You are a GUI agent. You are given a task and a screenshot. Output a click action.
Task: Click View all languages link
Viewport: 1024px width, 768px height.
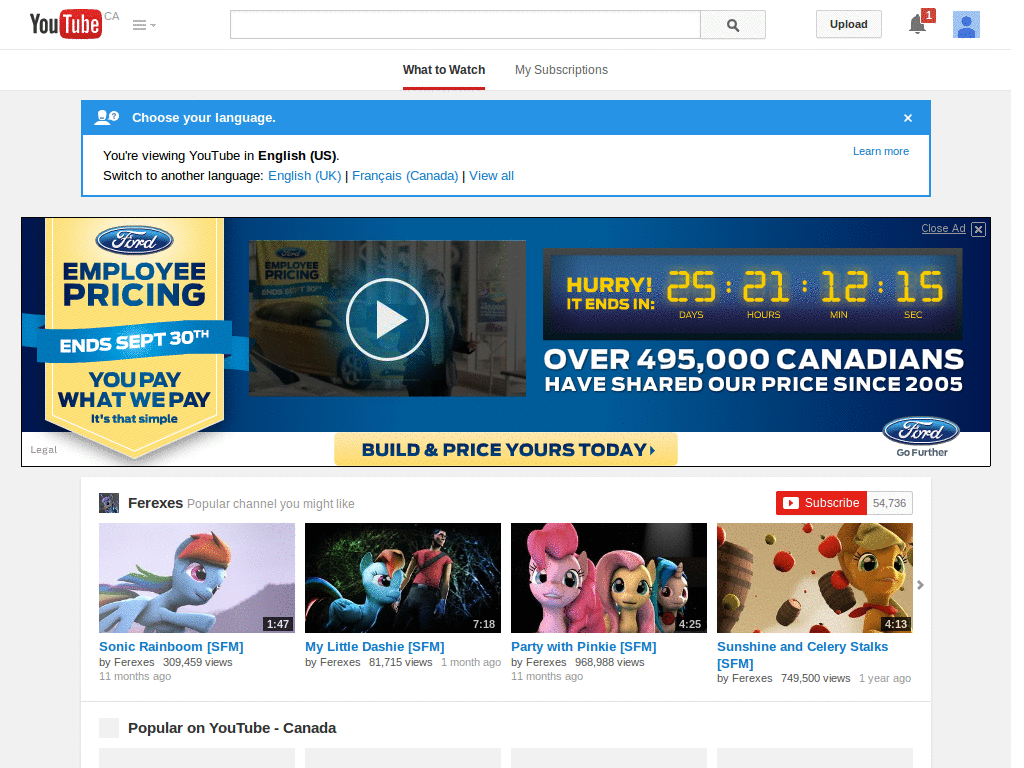click(x=491, y=176)
